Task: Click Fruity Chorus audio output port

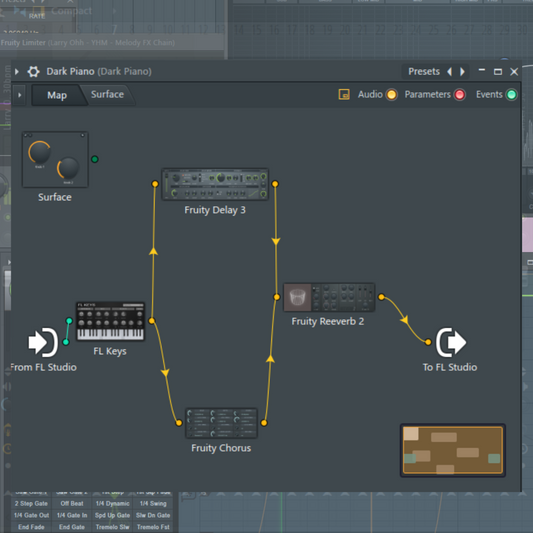Action: pos(264,423)
